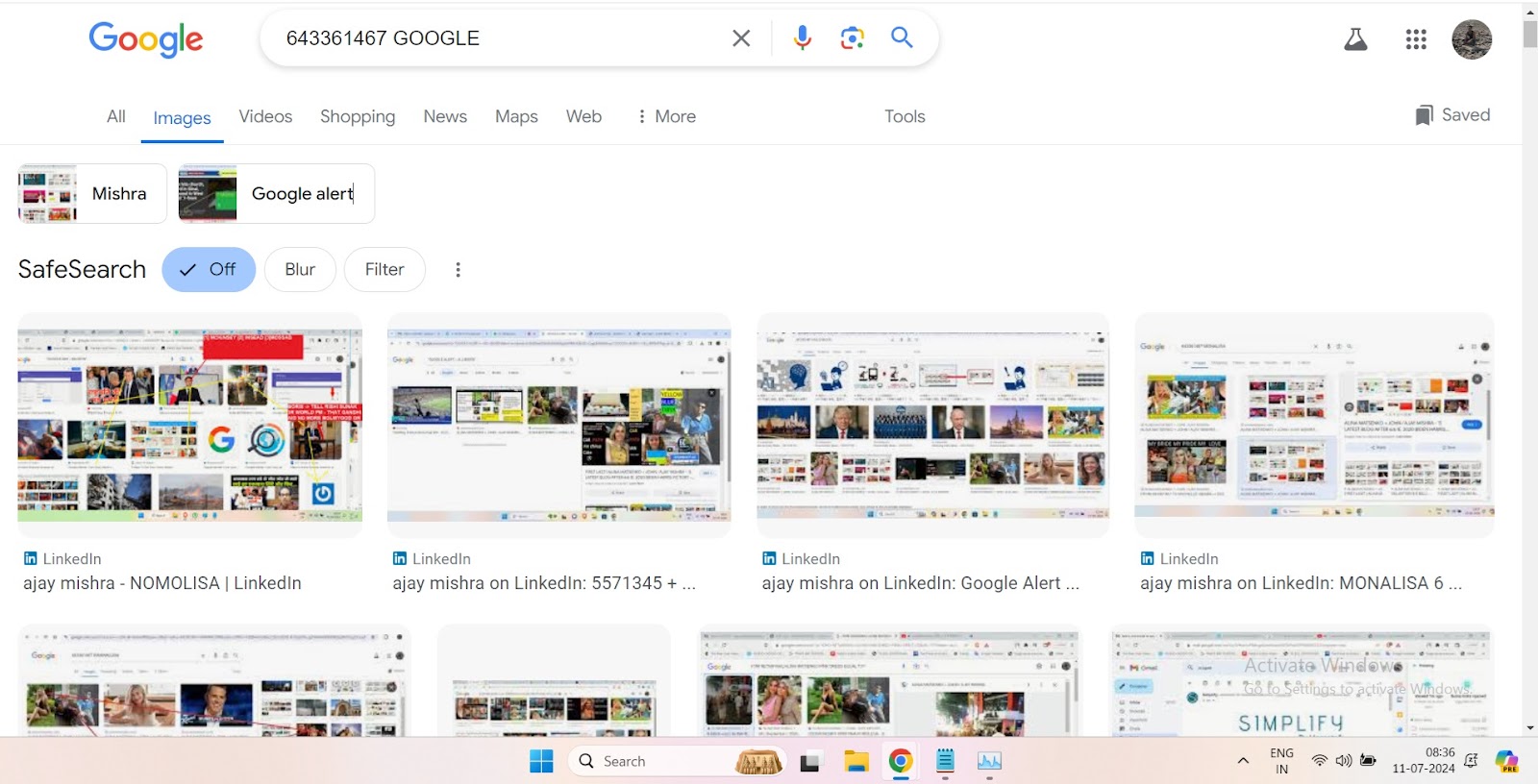This screenshot has width=1538, height=784.
Task: Open clock showing 08:36 11-07-2024
Action: (1424, 760)
